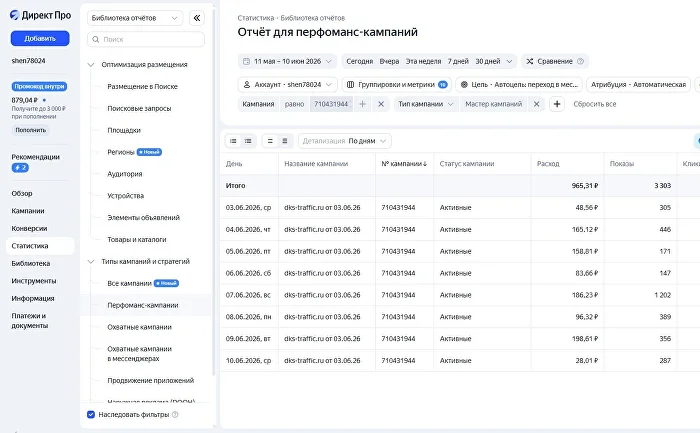This screenshot has height=433, width=700.
Task: Click the help icon next to Сравнение
Action: (x=580, y=61)
